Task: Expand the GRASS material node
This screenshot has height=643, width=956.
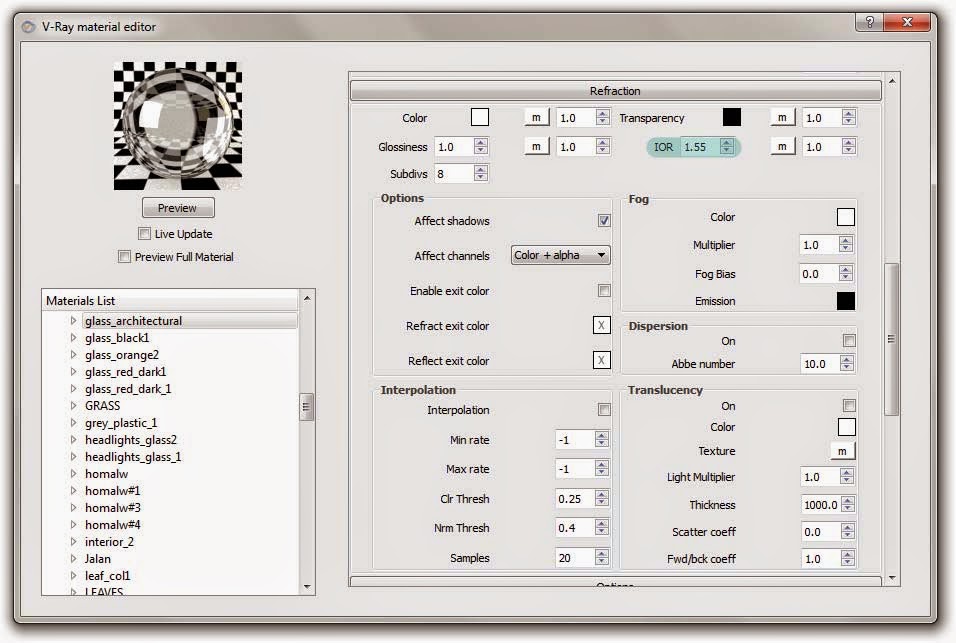Action: coord(73,405)
